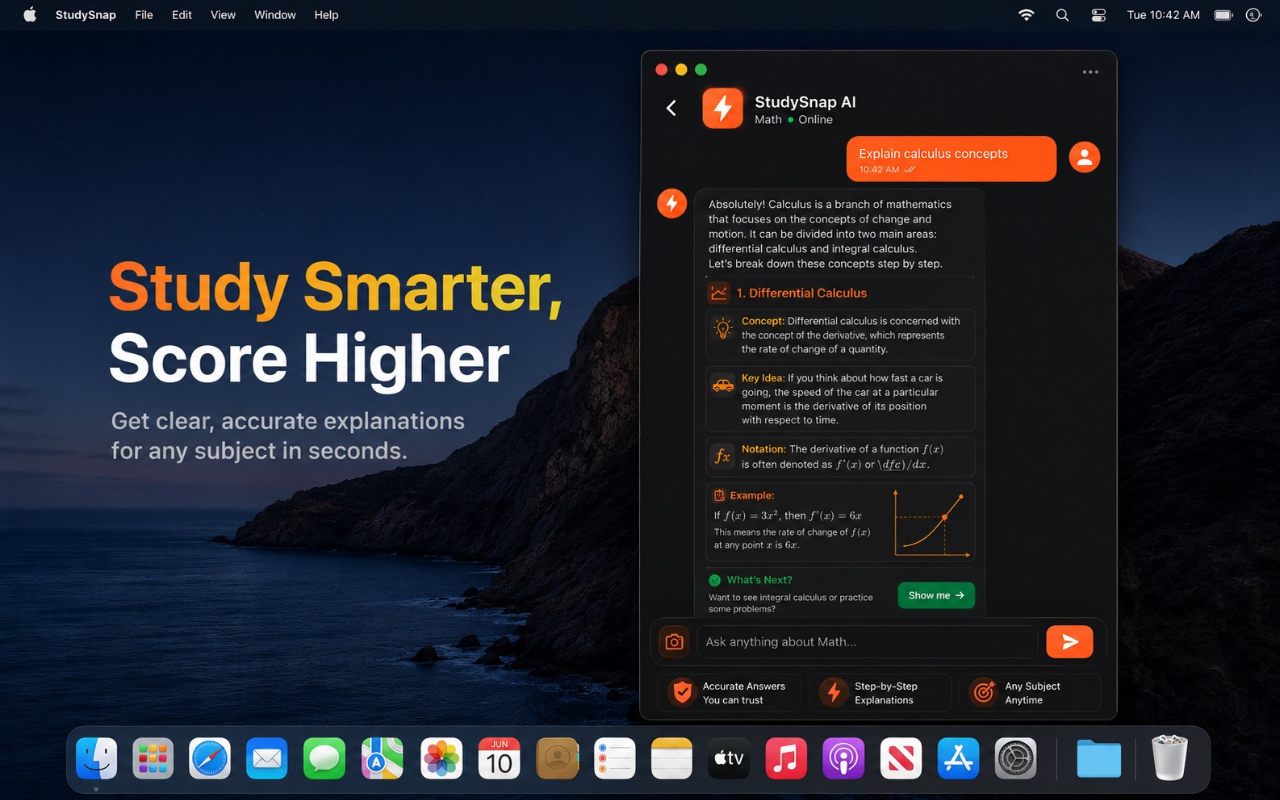Screen dimensions: 1280x800
Task: Click the car Key Idea icon
Action: point(722,385)
